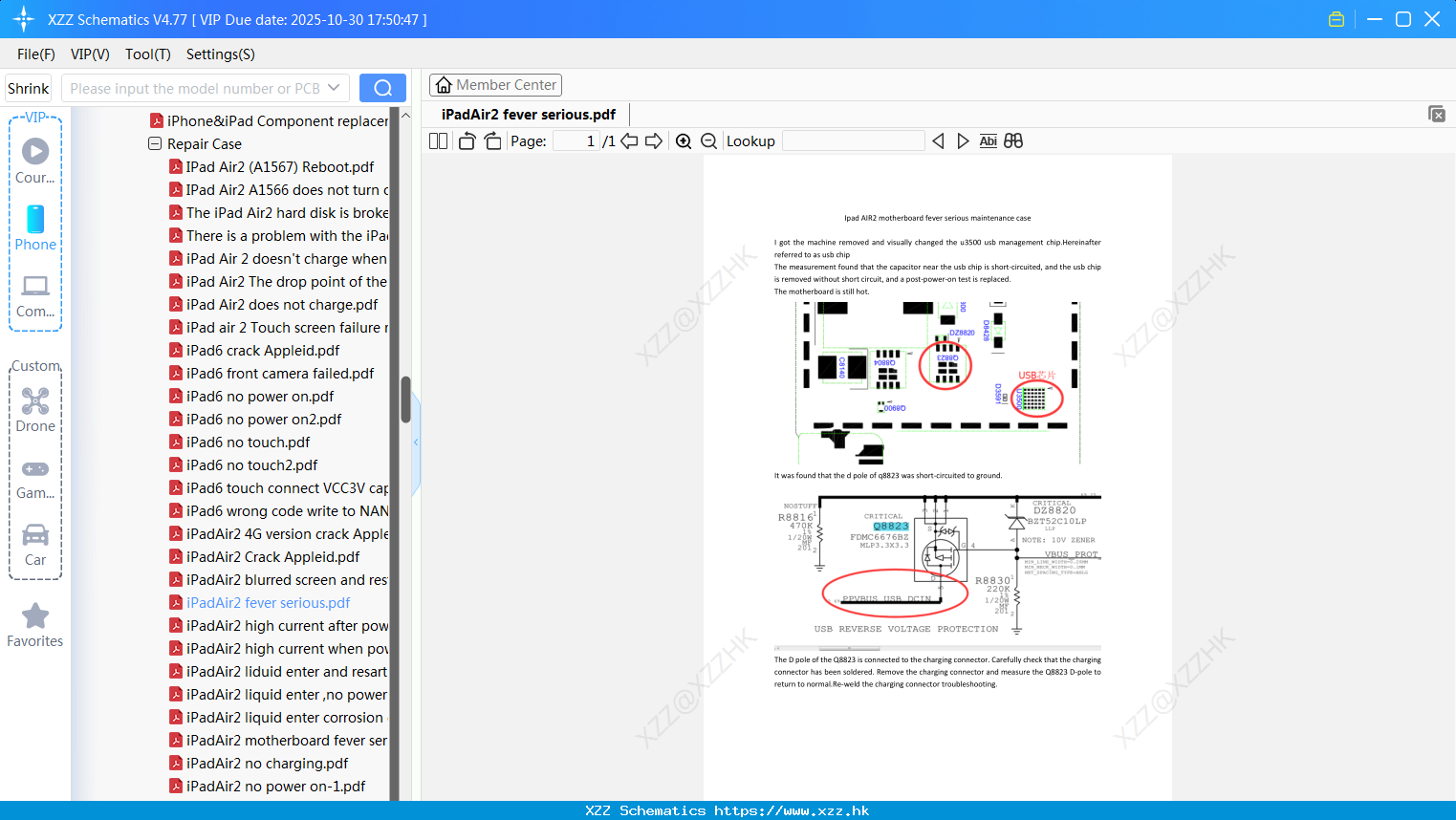
Task: Click the page number input box
Action: point(576,140)
